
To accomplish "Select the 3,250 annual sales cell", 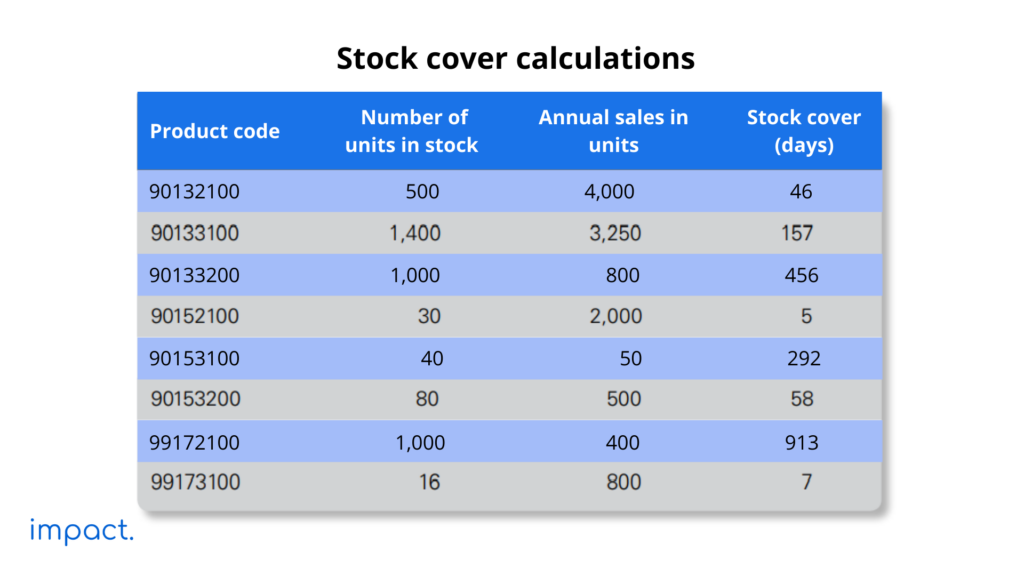I will (x=615, y=233).
